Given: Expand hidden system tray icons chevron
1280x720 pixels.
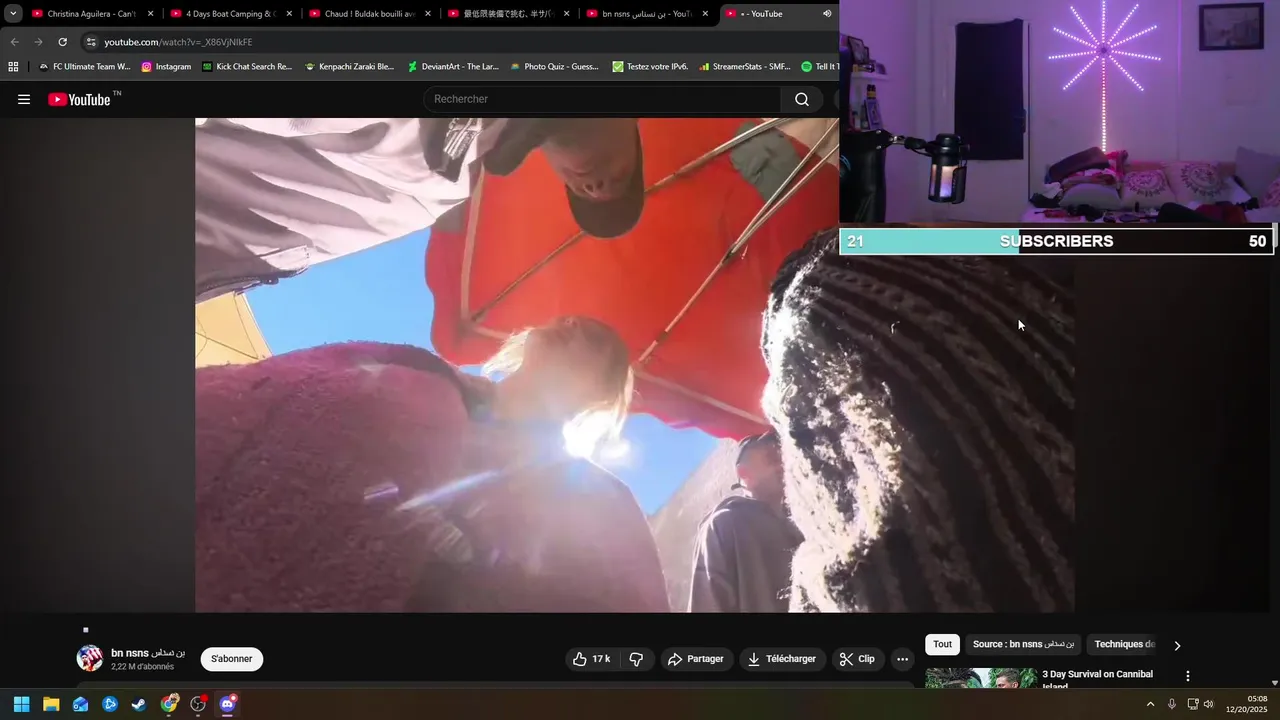Looking at the screenshot, I should (1150, 704).
